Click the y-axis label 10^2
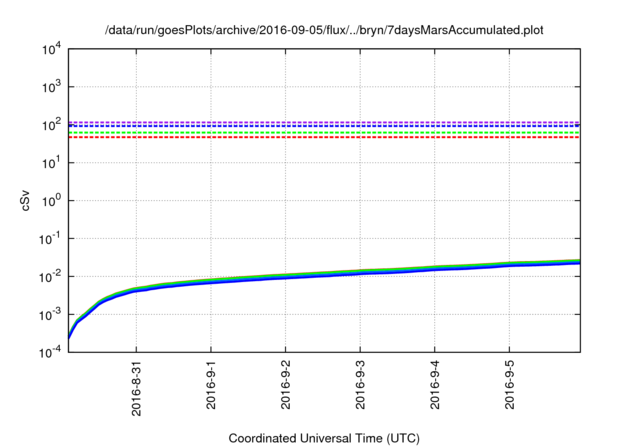This screenshot has width=640, height=448. point(51,125)
